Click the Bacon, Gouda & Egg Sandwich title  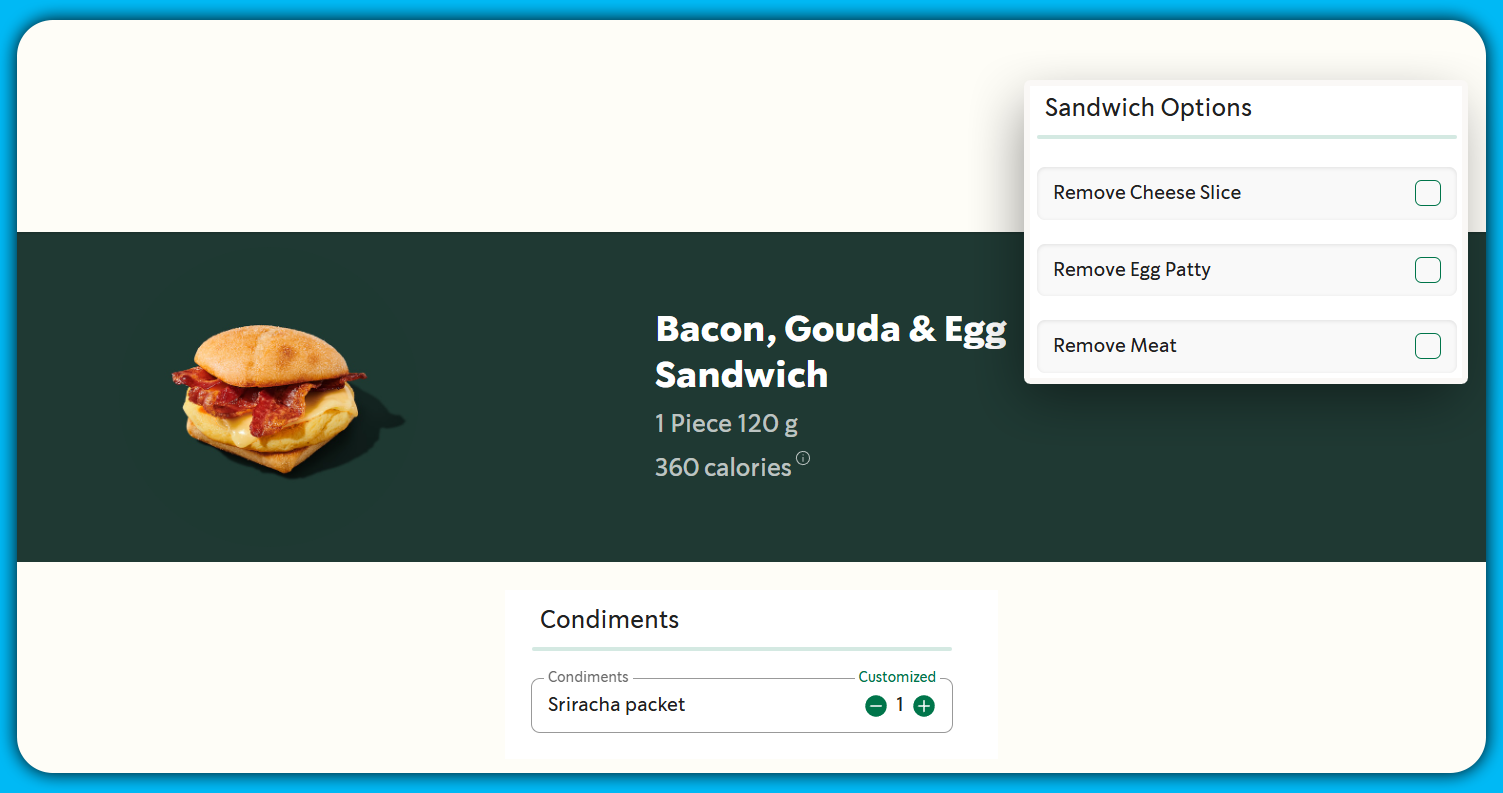click(x=830, y=351)
